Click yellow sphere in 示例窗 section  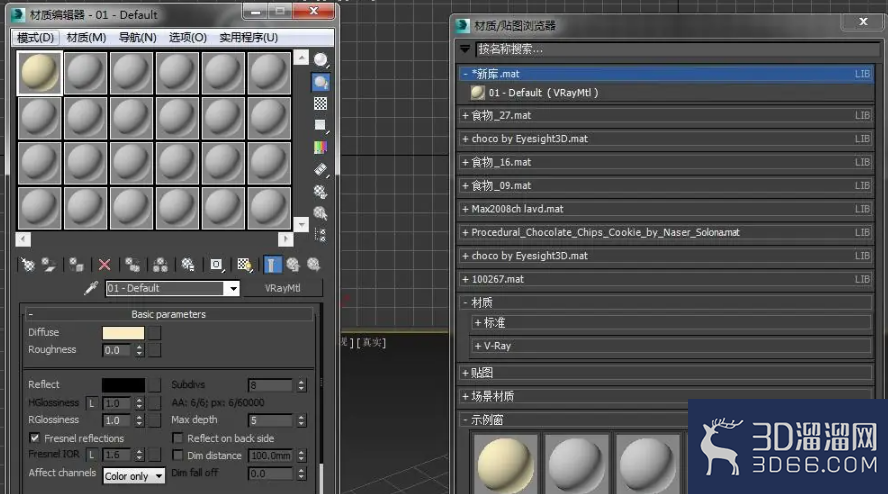click(505, 464)
